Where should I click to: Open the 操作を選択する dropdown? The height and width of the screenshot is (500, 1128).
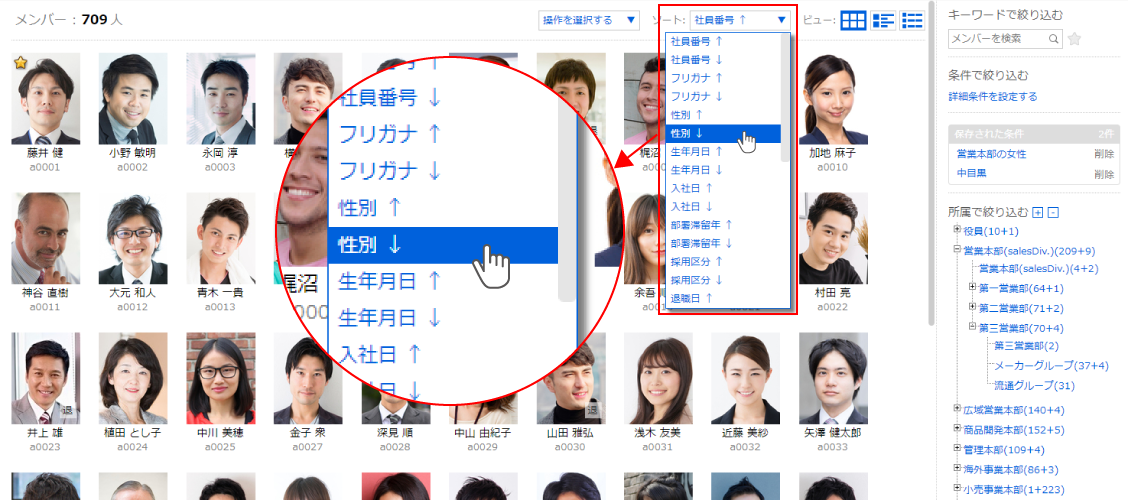tap(588, 20)
